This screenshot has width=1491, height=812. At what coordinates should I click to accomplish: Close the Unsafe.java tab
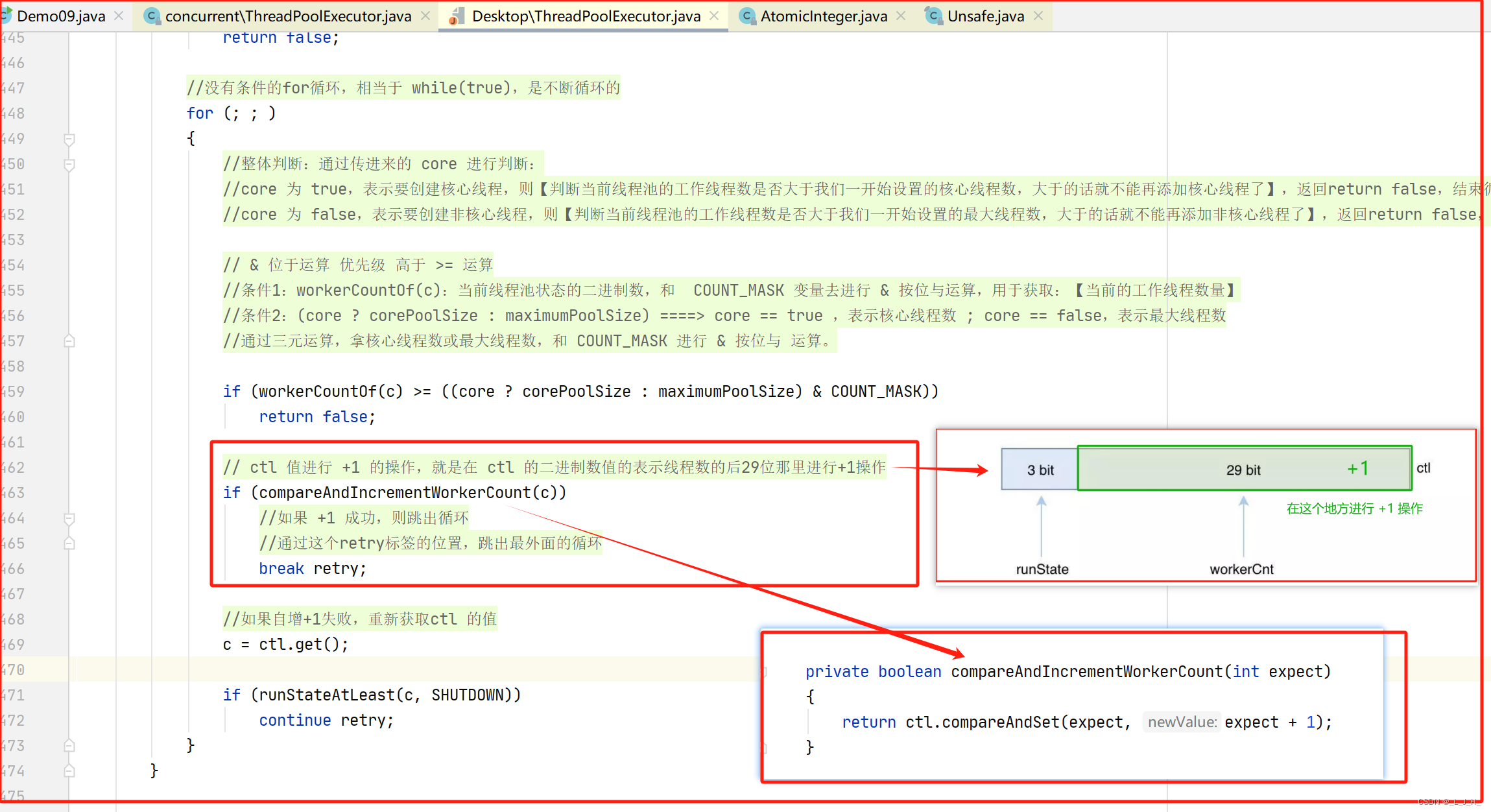(1038, 16)
